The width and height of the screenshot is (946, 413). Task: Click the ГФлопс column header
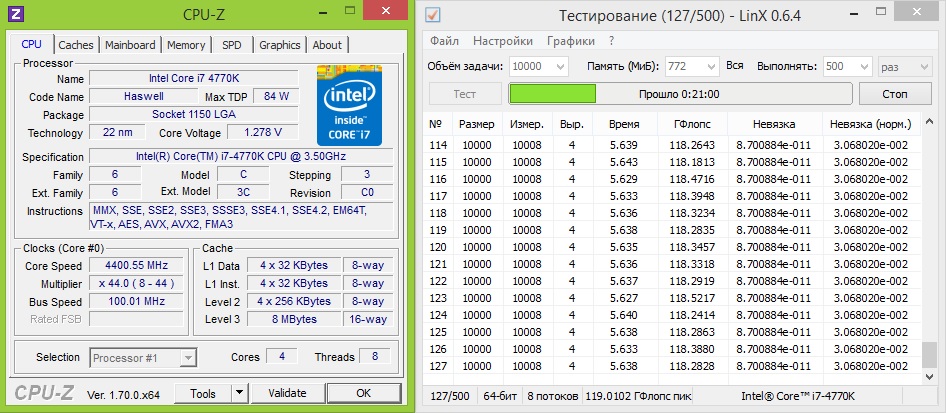click(692, 124)
